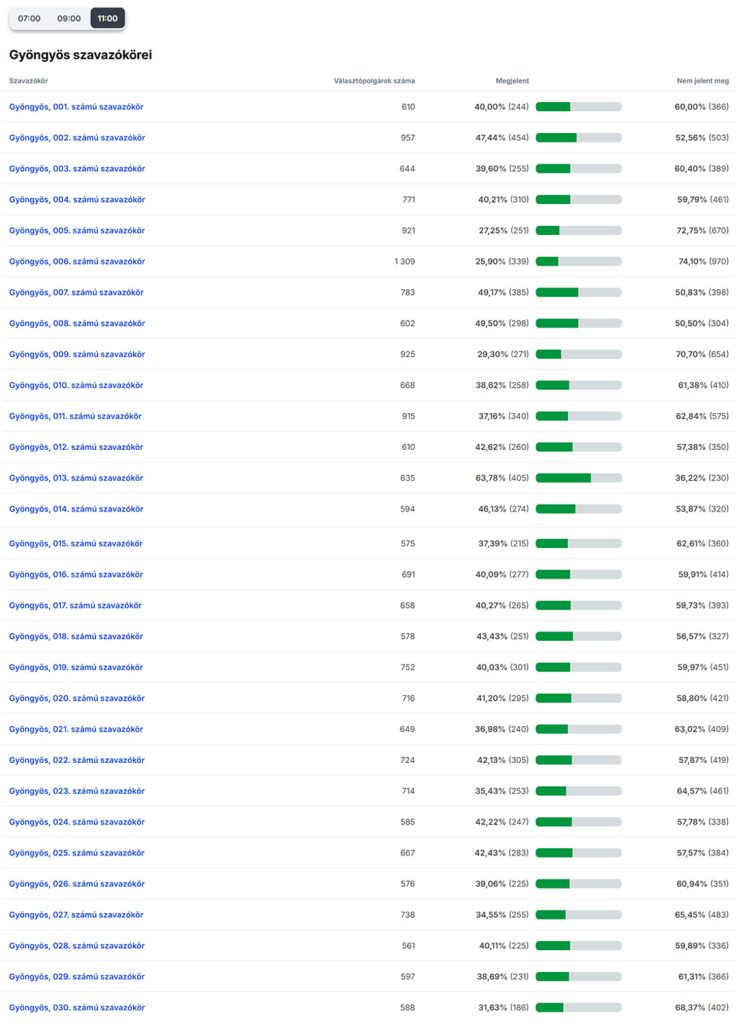Open Gyöngyös, 002. számú szavazókör link

(77, 137)
